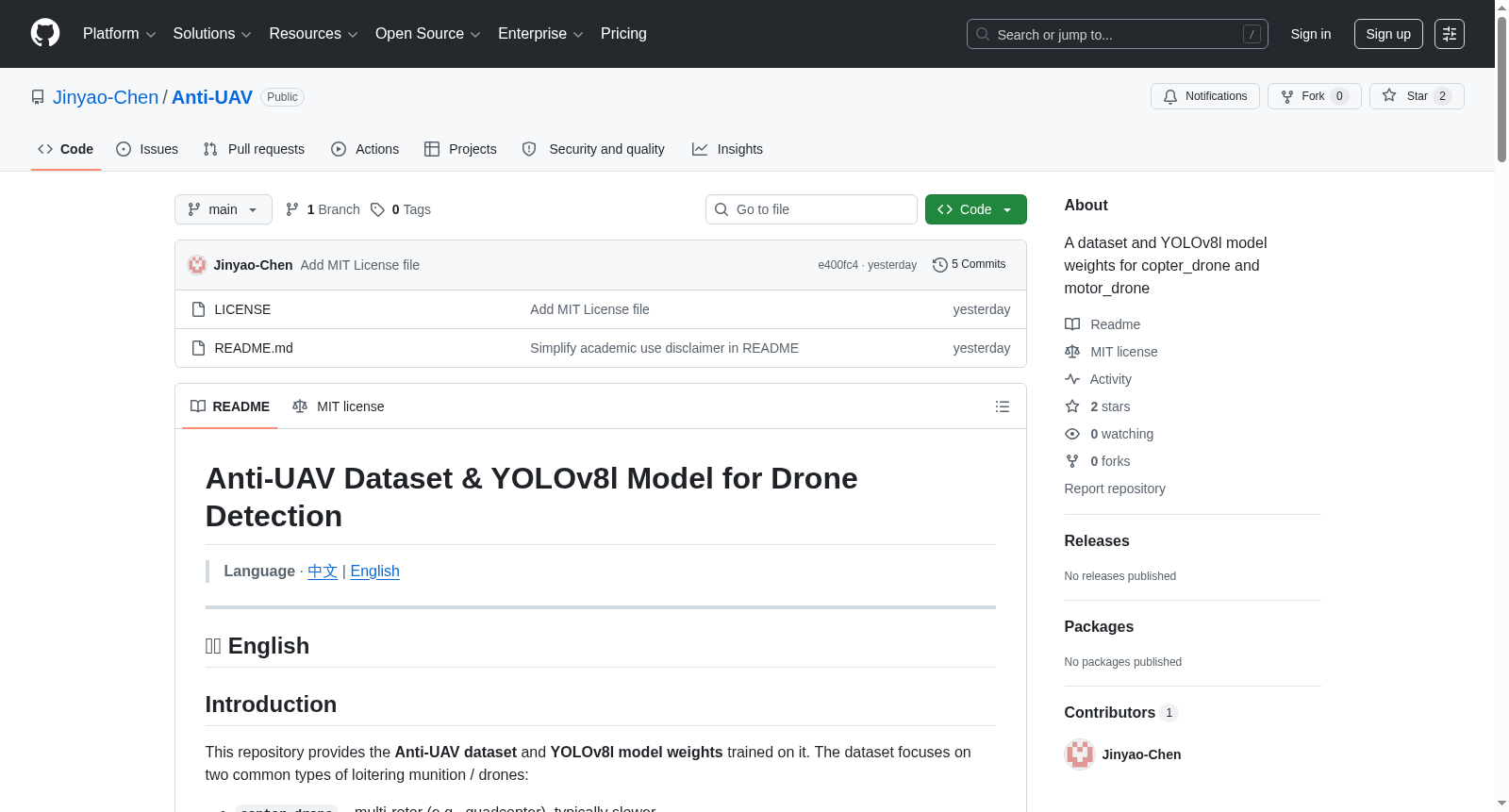Open the appearance settings icon in header
This screenshot has width=1509, height=812.
[x=1450, y=34]
